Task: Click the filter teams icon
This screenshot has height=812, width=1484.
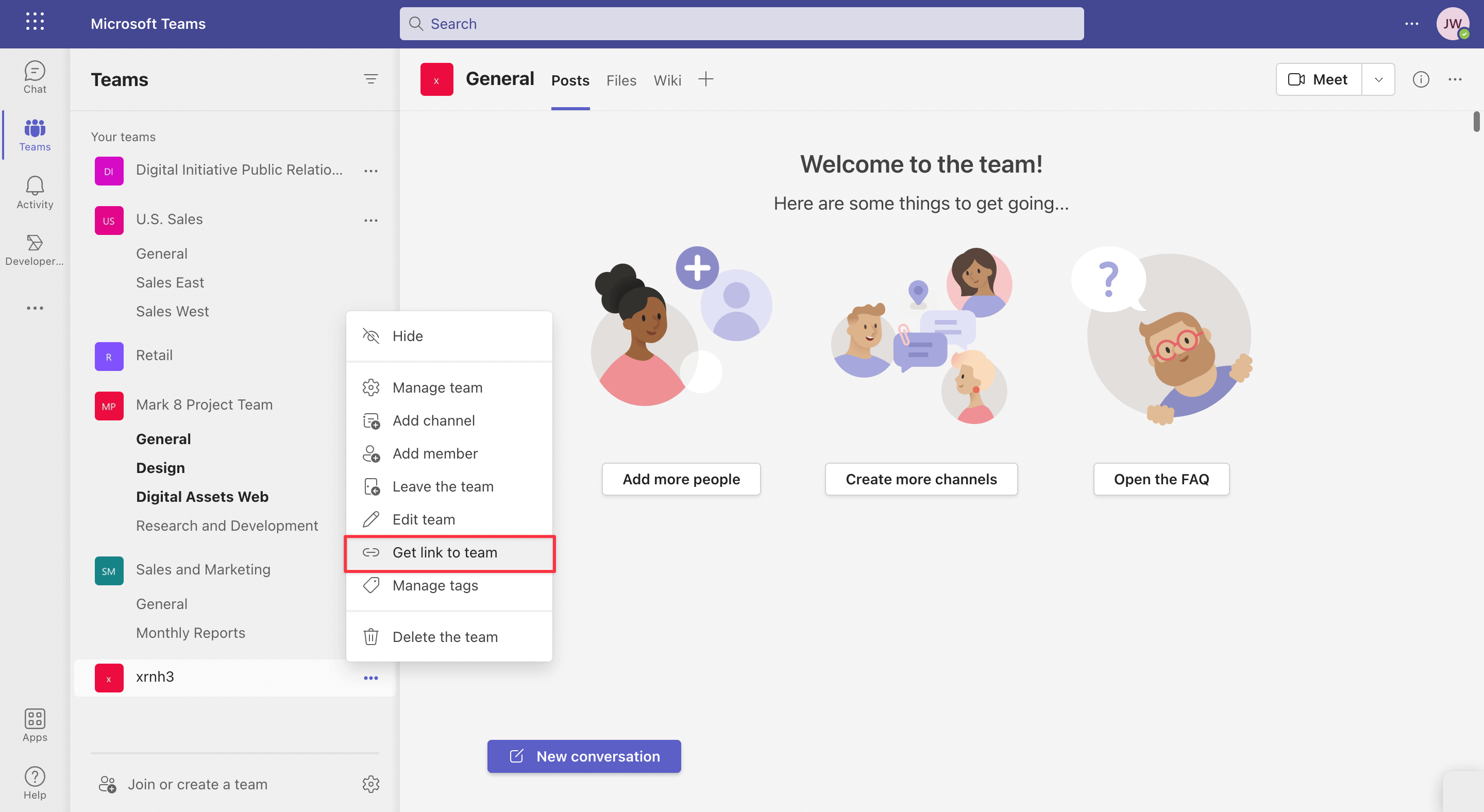Action: pyautogui.click(x=370, y=79)
